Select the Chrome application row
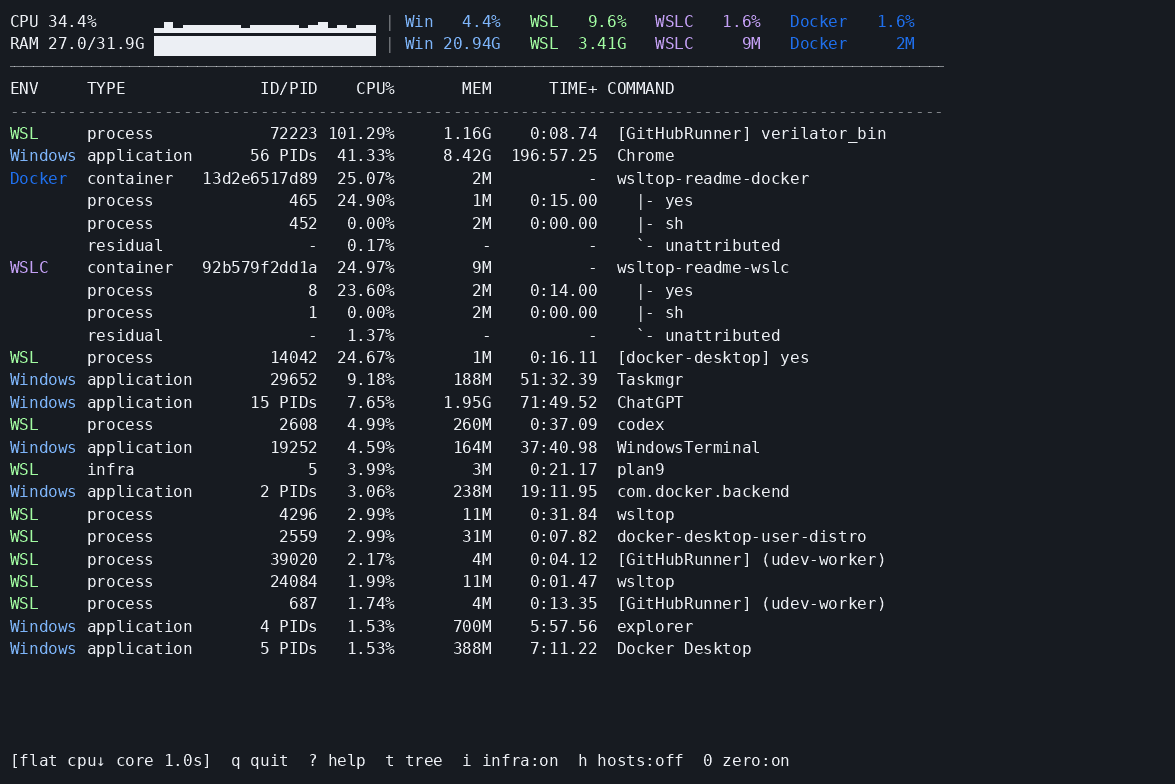The width and height of the screenshot is (1175, 784). tap(342, 156)
